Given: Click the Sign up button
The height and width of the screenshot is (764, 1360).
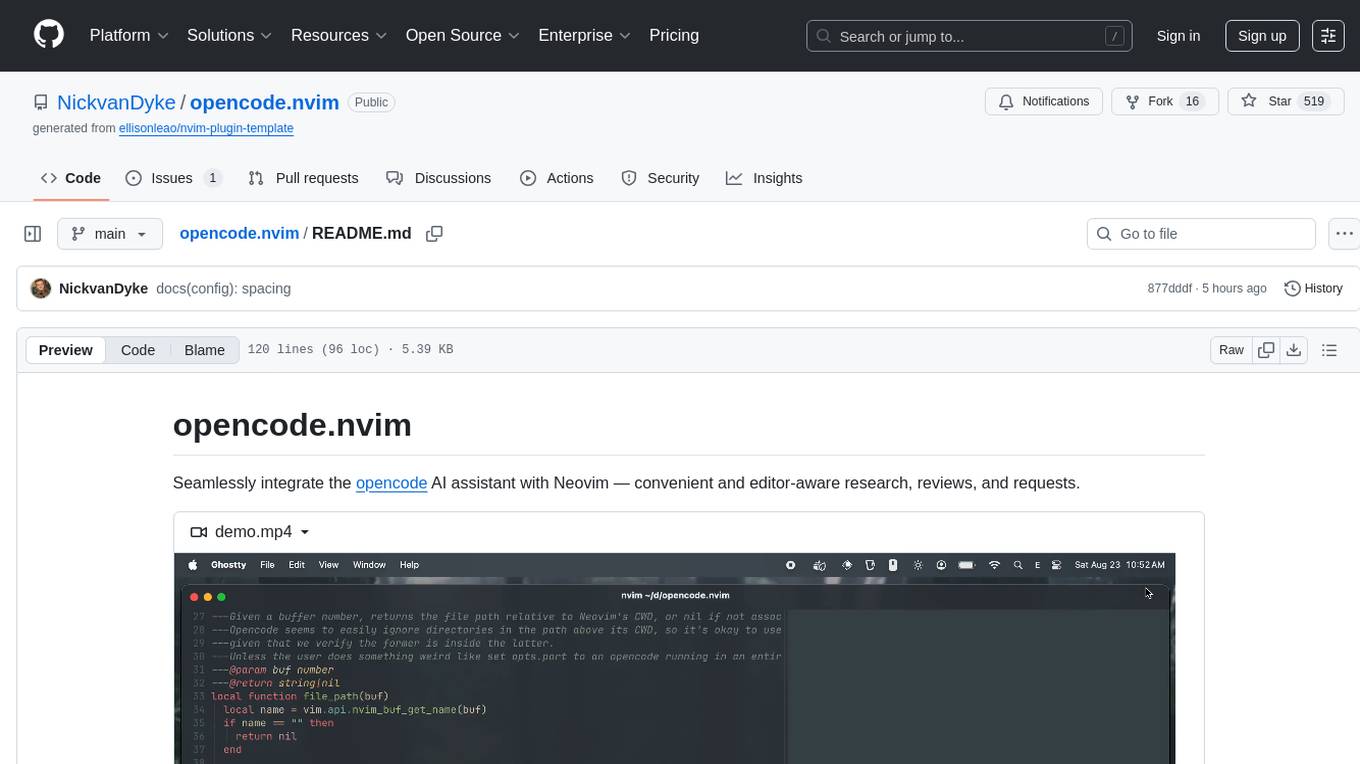Looking at the screenshot, I should point(1262,35).
